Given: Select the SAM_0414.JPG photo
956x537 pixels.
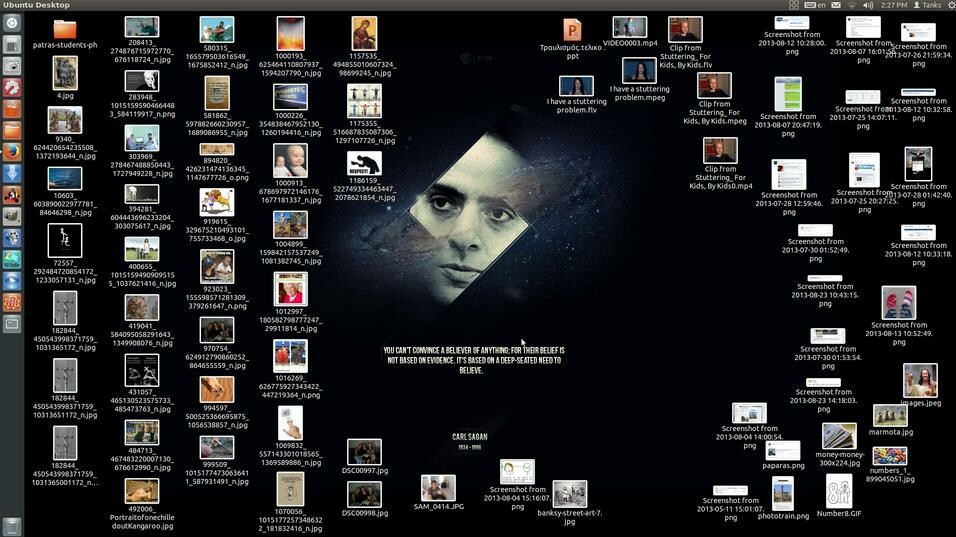Looking at the screenshot, I should point(438,493).
